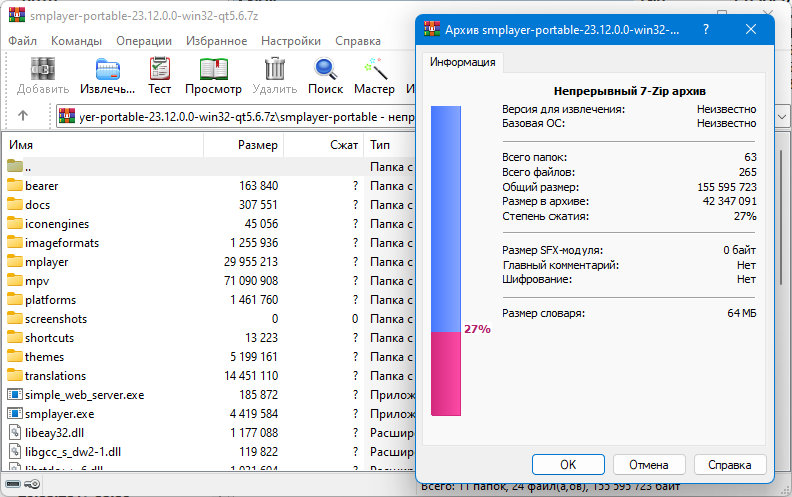Open the Команды menu

click(x=76, y=41)
